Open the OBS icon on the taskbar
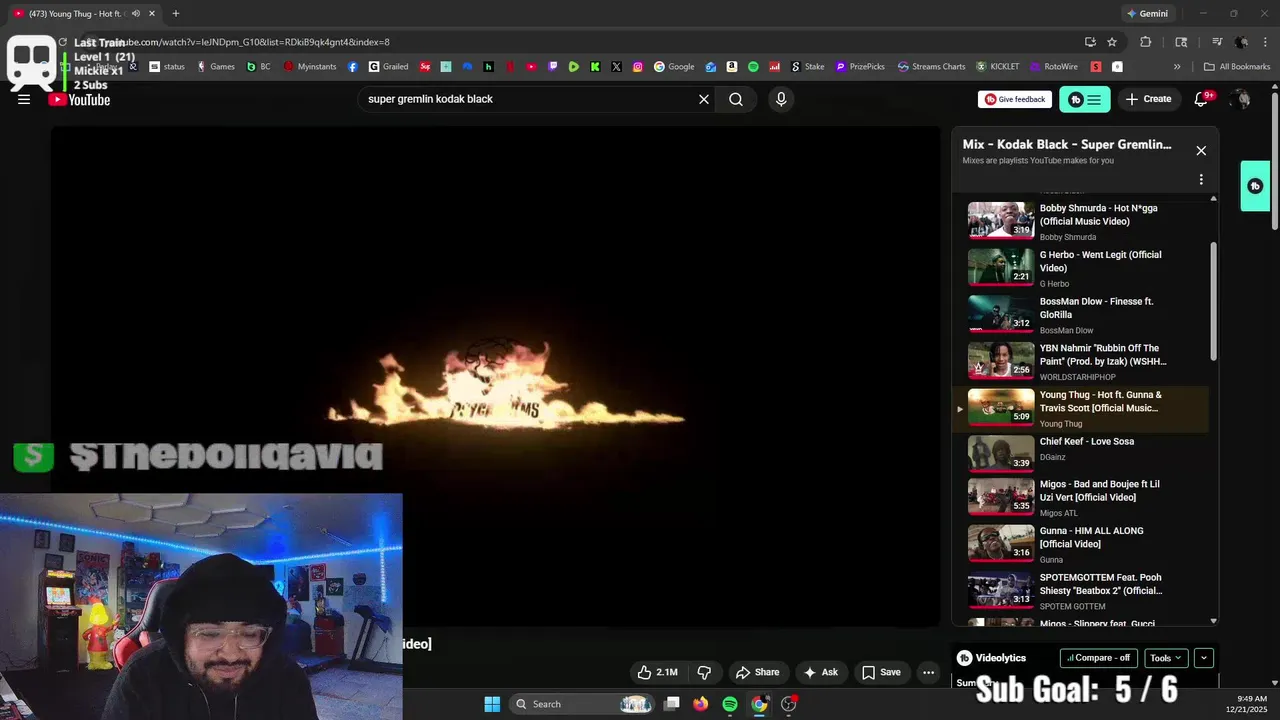This screenshot has height=720, width=1280. tap(789, 704)
